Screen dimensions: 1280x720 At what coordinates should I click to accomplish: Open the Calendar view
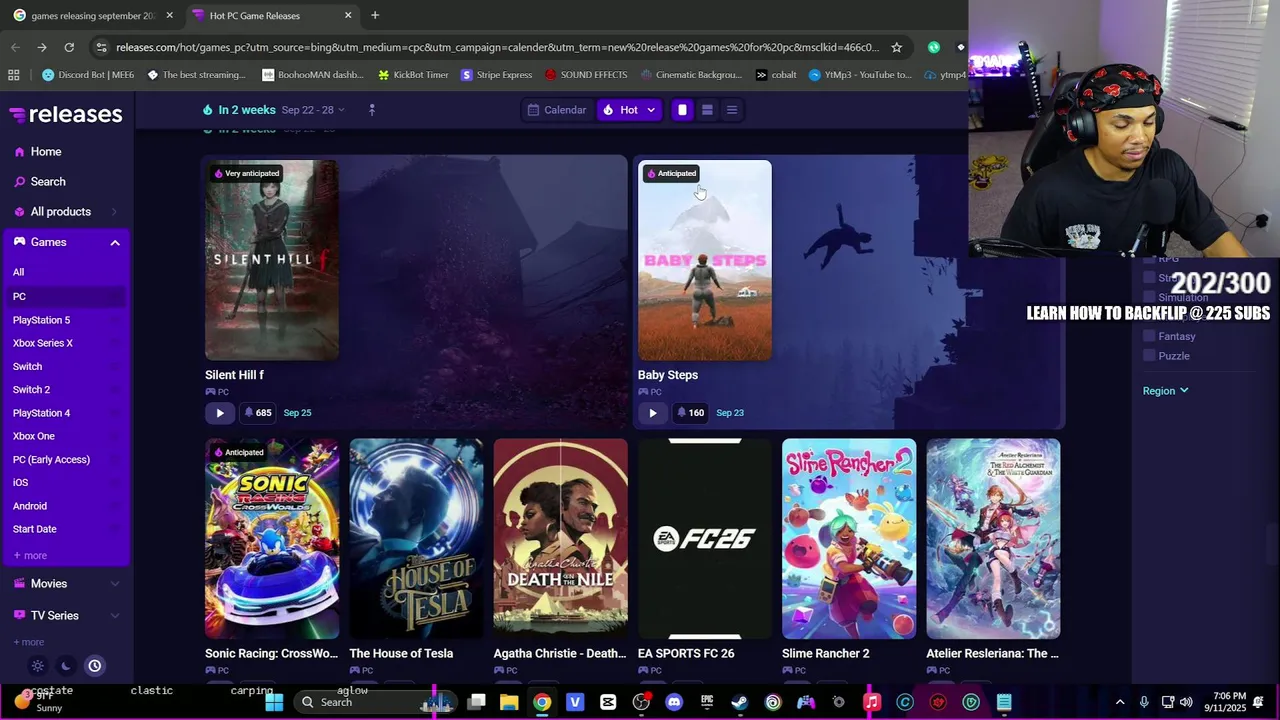[x=557, y=110]
